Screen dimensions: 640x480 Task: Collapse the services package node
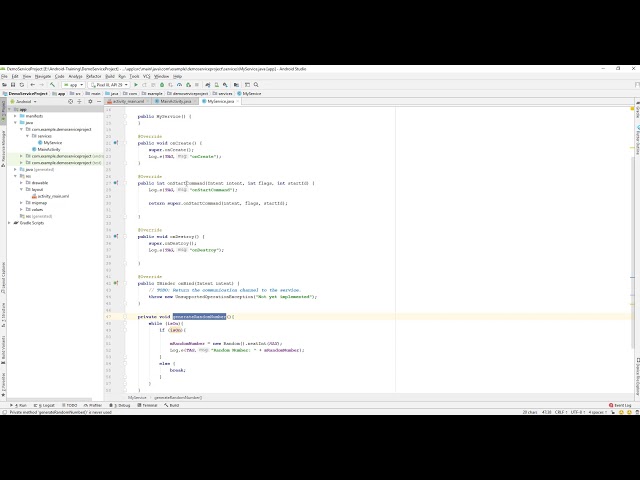point(28,136)
